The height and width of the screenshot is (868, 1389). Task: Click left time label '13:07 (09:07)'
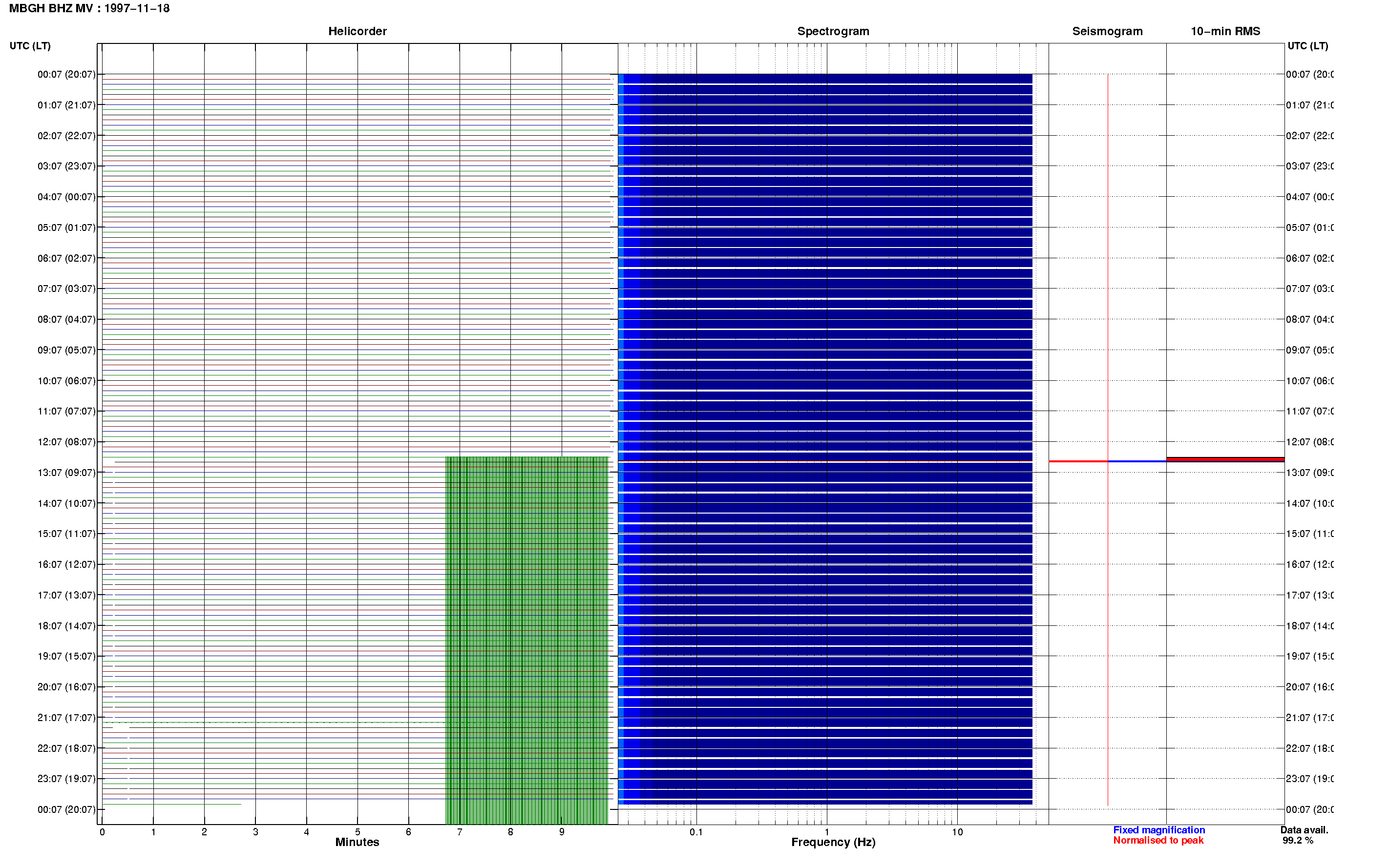click(66, 473)
